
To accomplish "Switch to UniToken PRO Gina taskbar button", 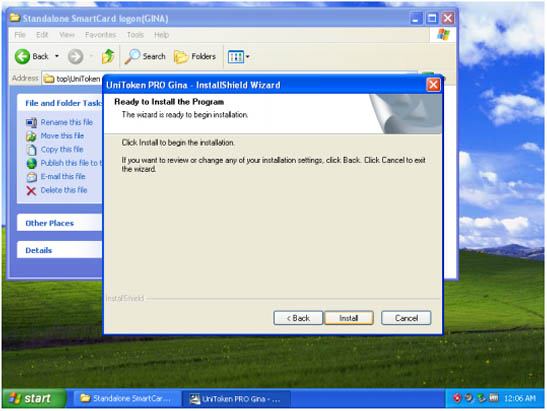I will (x=236, y=398).
